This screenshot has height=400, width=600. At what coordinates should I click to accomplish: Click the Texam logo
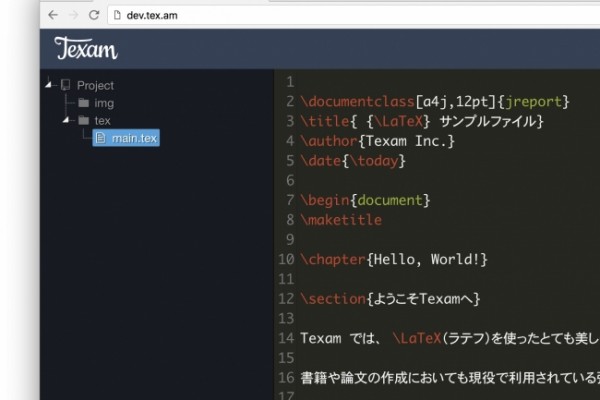tap(86, 49)
